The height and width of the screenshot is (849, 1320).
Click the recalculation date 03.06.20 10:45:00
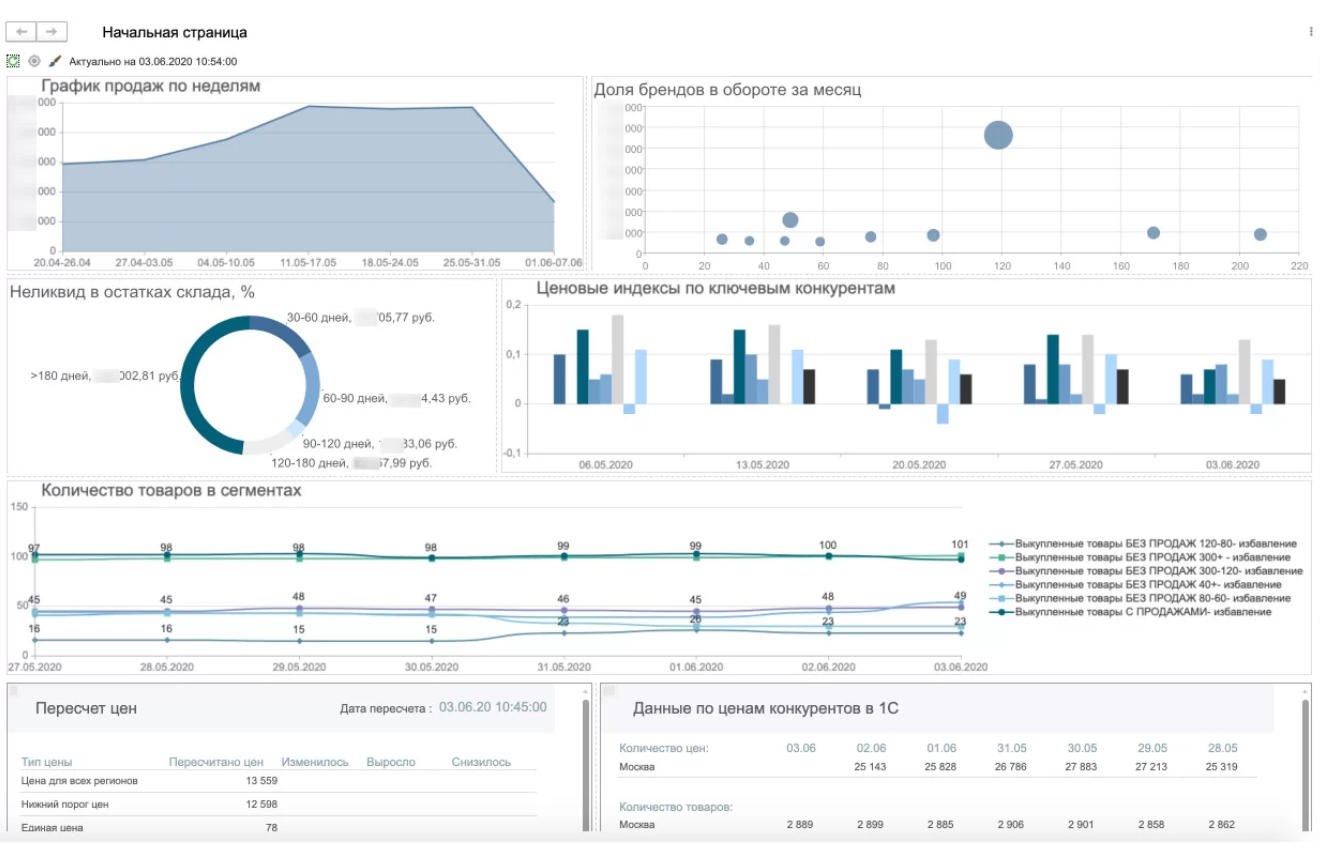click(493, 707)
